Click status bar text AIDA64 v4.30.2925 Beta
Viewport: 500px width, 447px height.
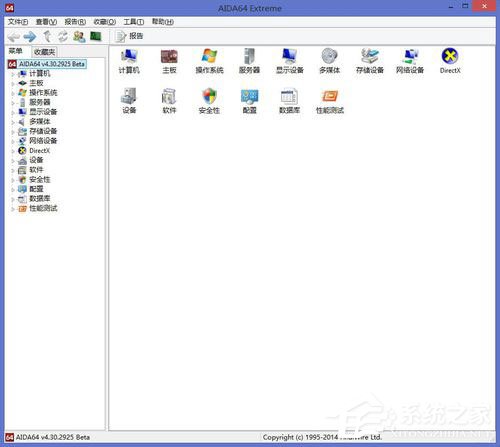pyautogui.click(x=53, y=437)
